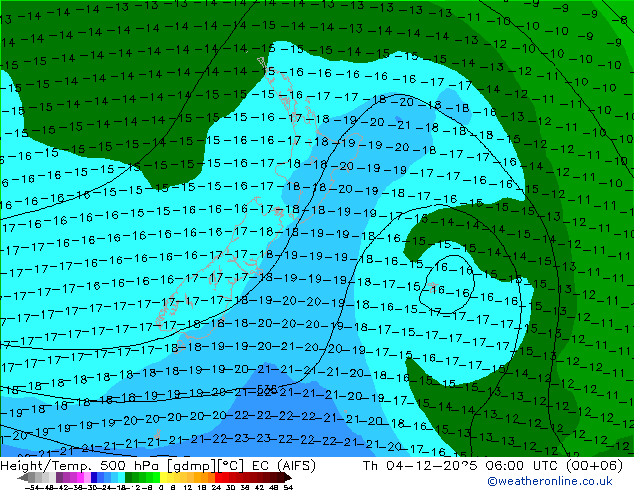Click the dark blue legend color segment

94,478
